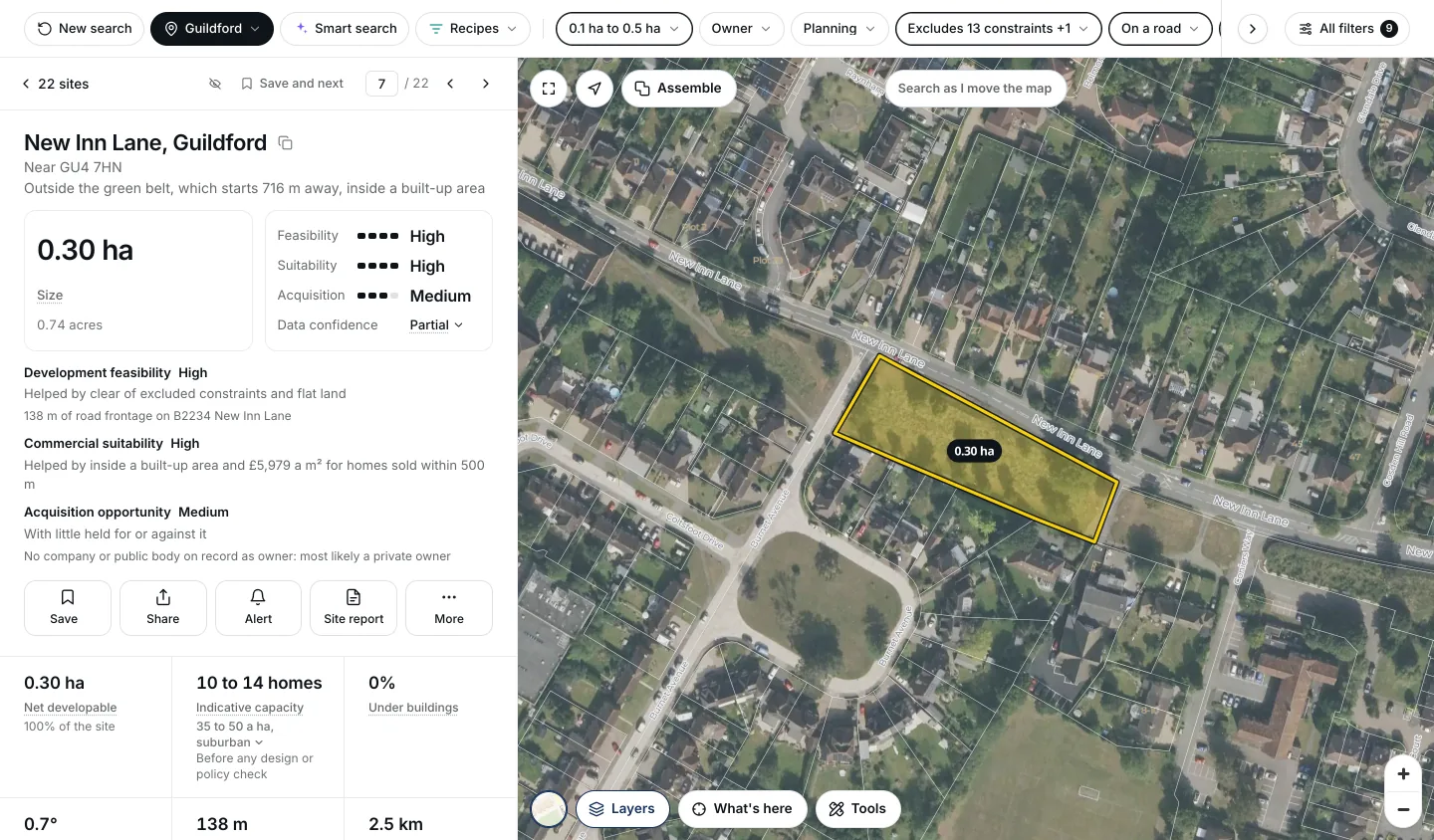Click the Development feasibility High heading

(116, 373)
